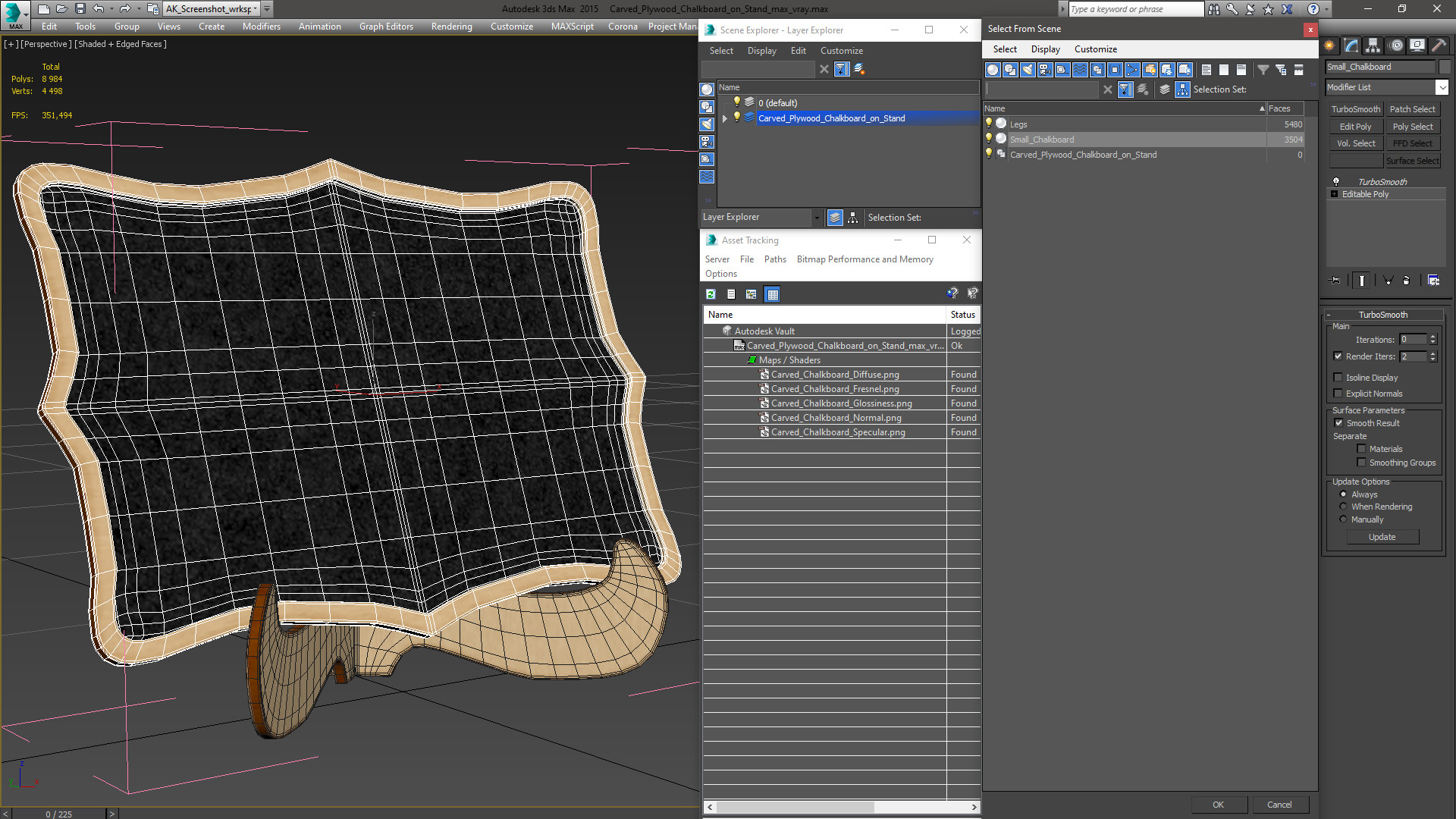The image size is (1456, 819).
Task: Enable Explicit Normals checkbox
Action: 1338,394
